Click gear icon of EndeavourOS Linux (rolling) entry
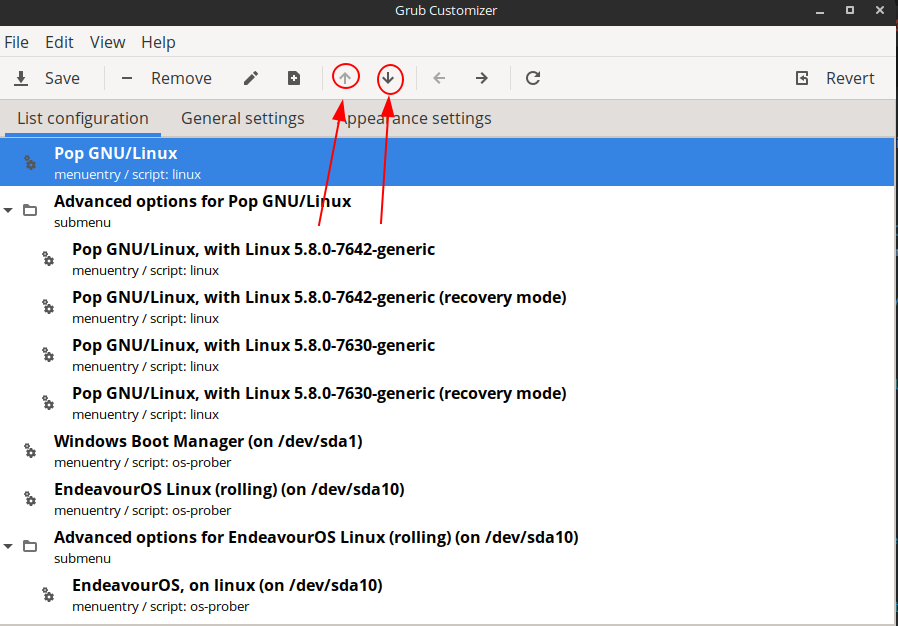898x626 pixels. (30, 499)
